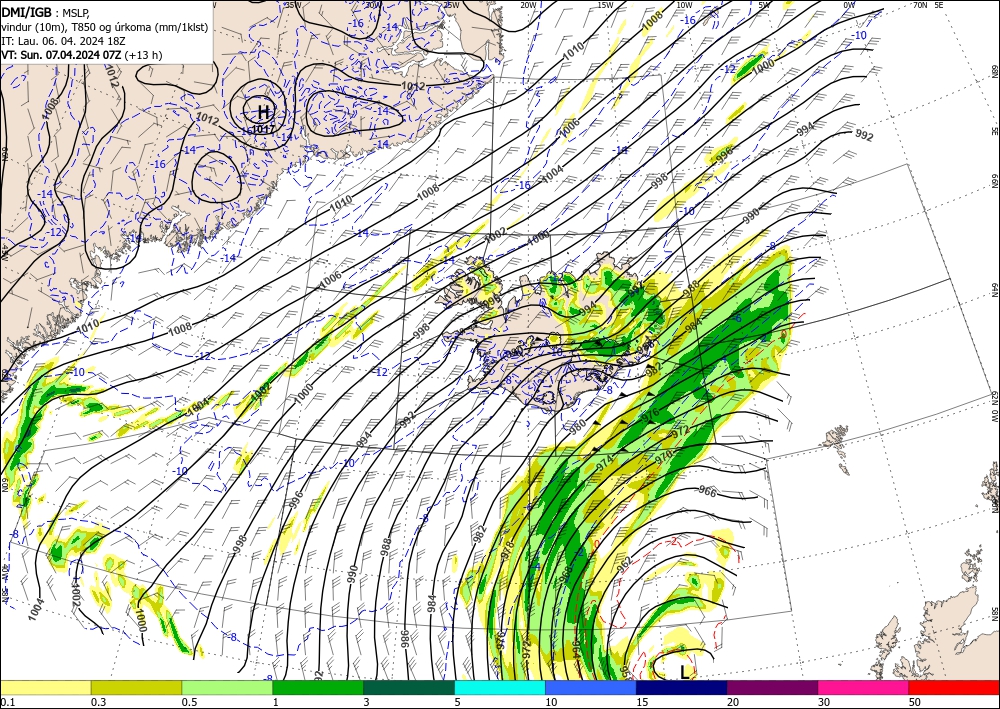Select the red 50+ legend swatch
Viewport: 1000px width, 709px height.
pos(954,687)
